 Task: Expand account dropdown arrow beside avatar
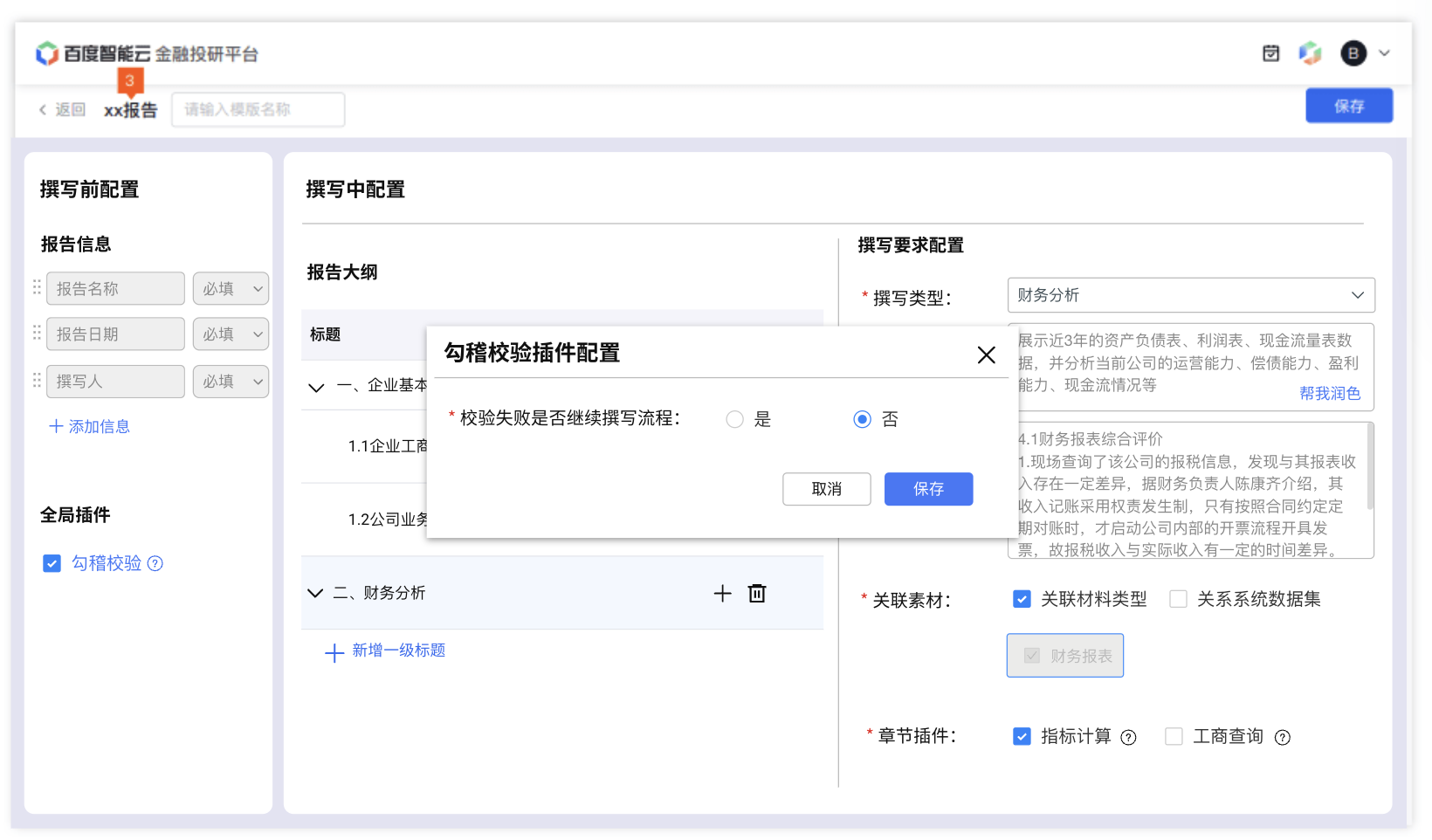(1384, 53)
